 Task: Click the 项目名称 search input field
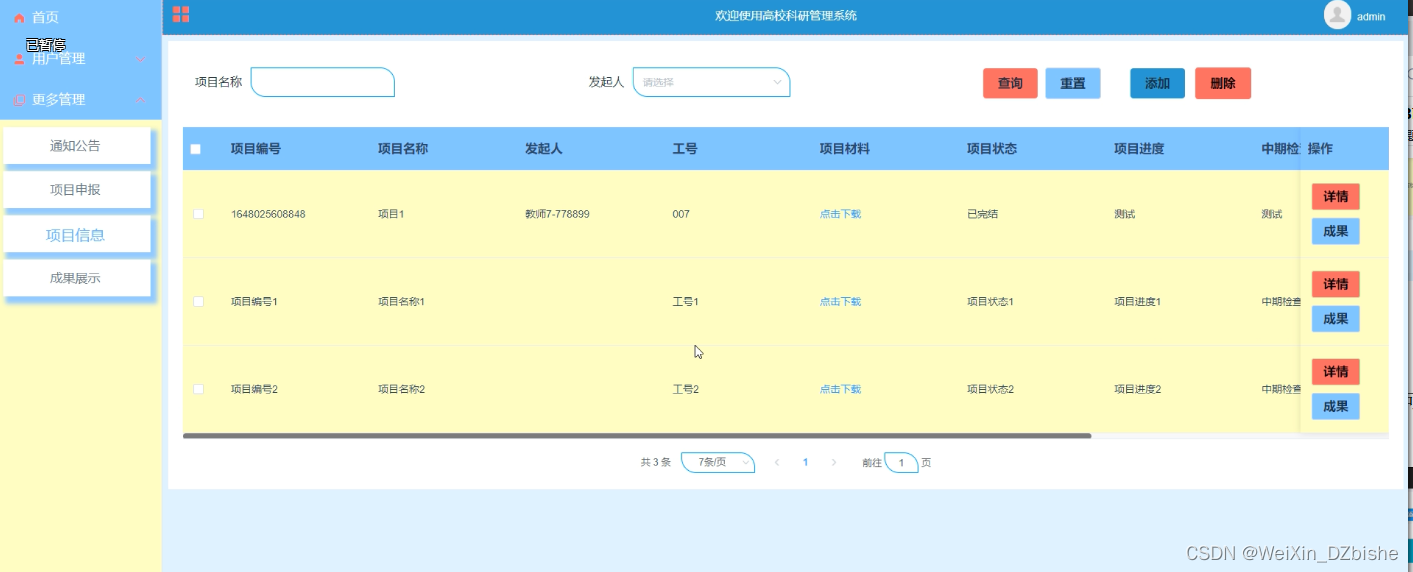323,82
